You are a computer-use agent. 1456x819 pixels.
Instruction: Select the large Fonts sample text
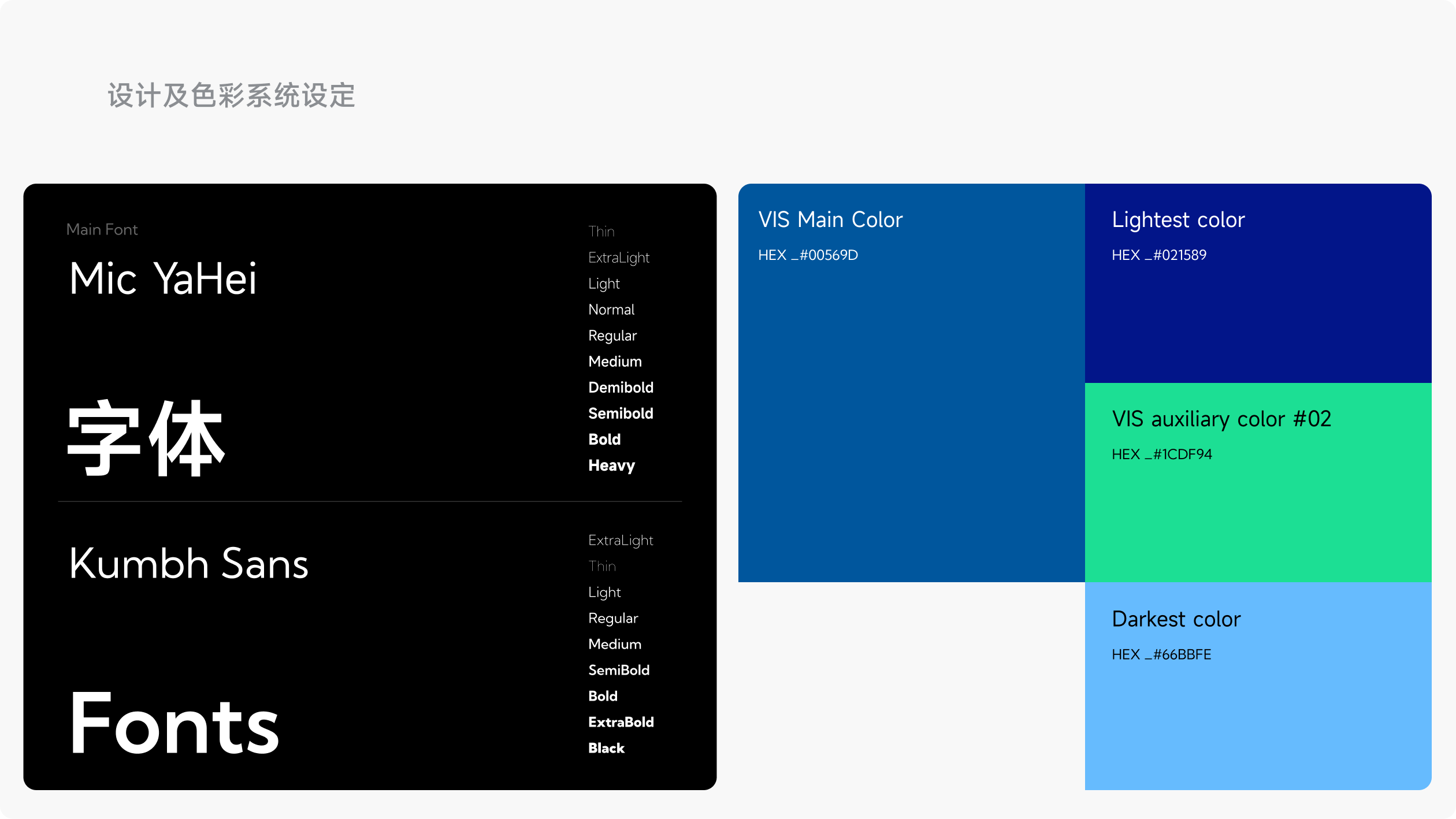tap(174, 723)
